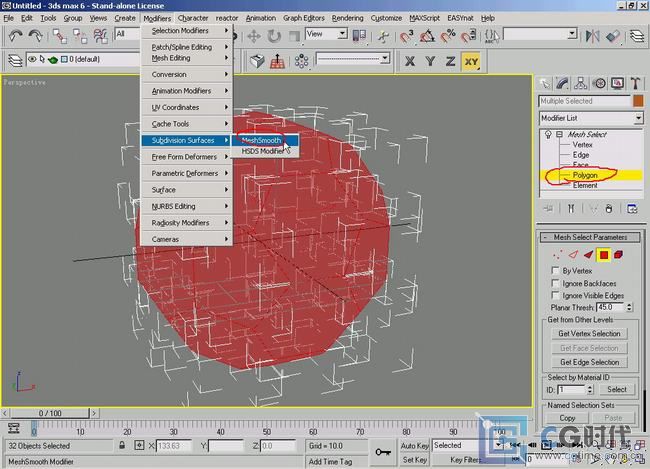Viewport: 650px width, 469px height.
Task: Enable the Ignore Backfaces checkbox
Action: (555, 283)
